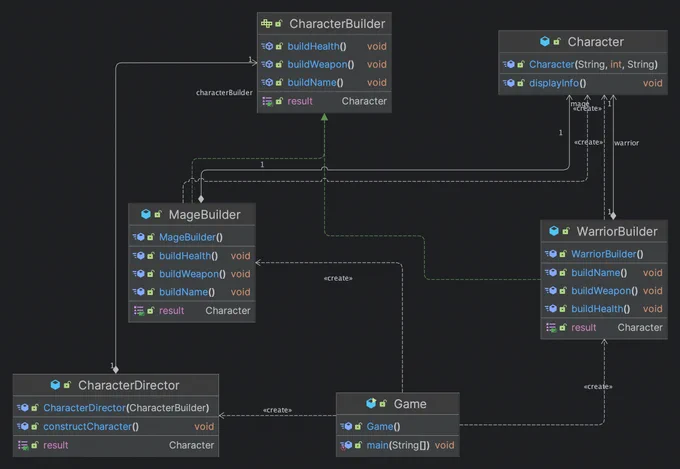Click the class icon beside WarriorBuilder title
Screen dimensions: 680x469
(554, 231)
